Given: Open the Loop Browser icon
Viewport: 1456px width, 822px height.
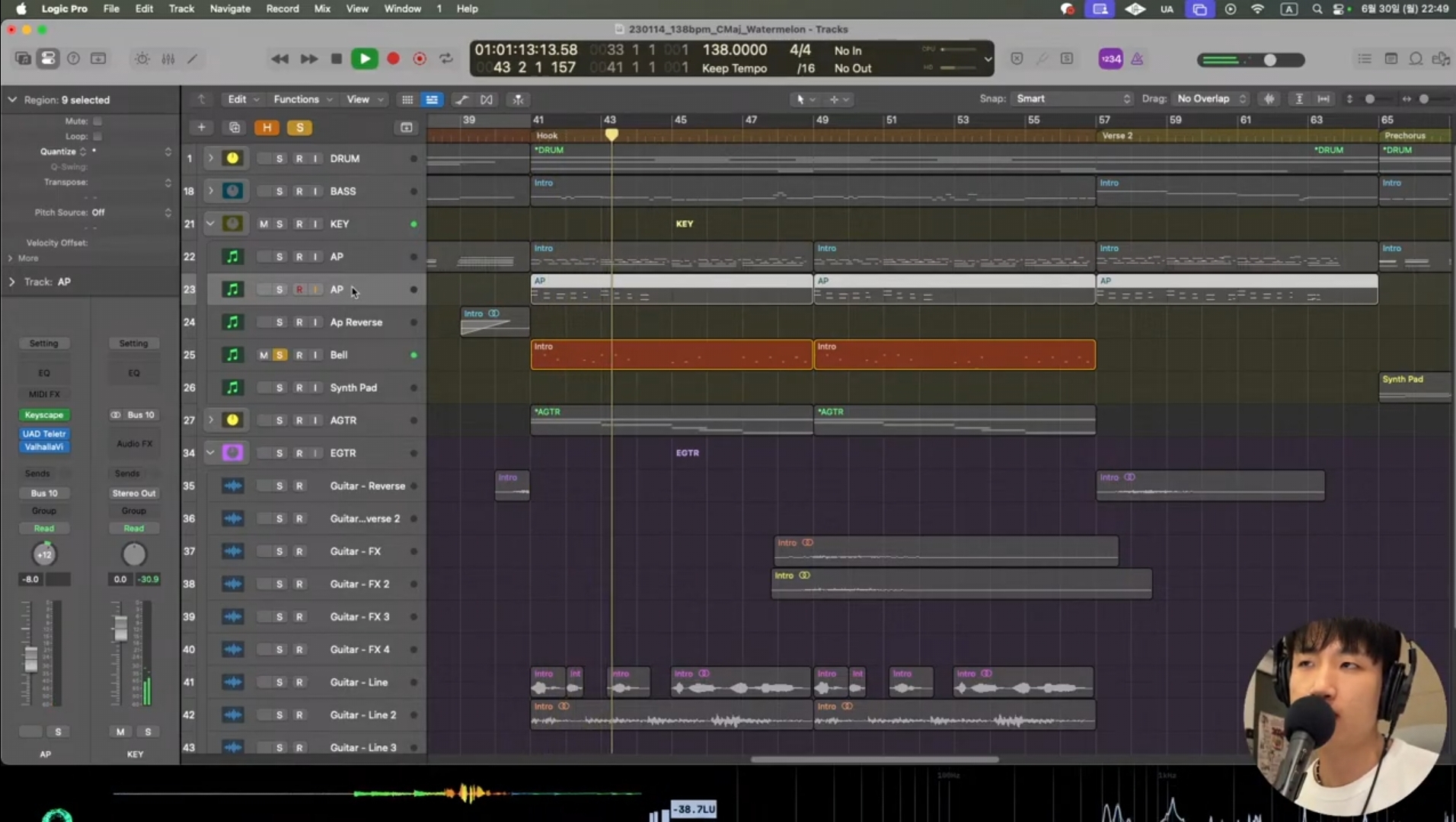Looking at the screenshot, I should [1416, 59].
